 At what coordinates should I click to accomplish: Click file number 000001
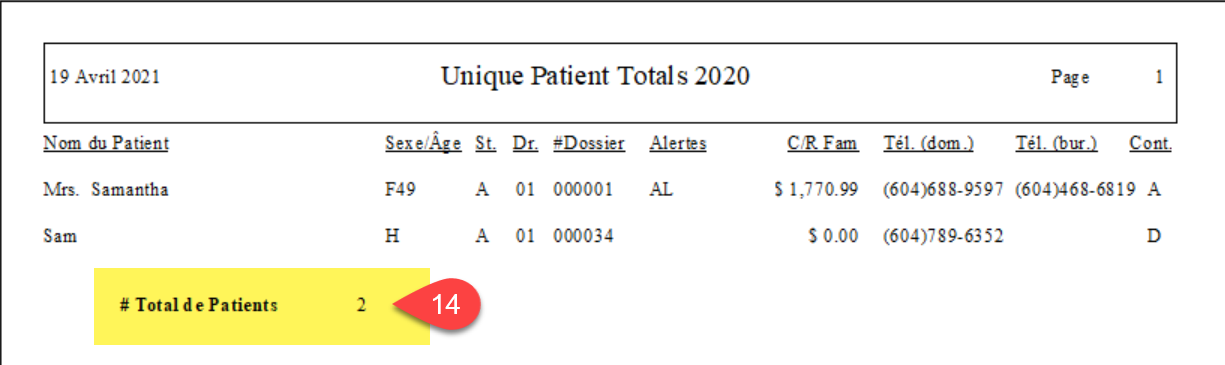point(582,189)
